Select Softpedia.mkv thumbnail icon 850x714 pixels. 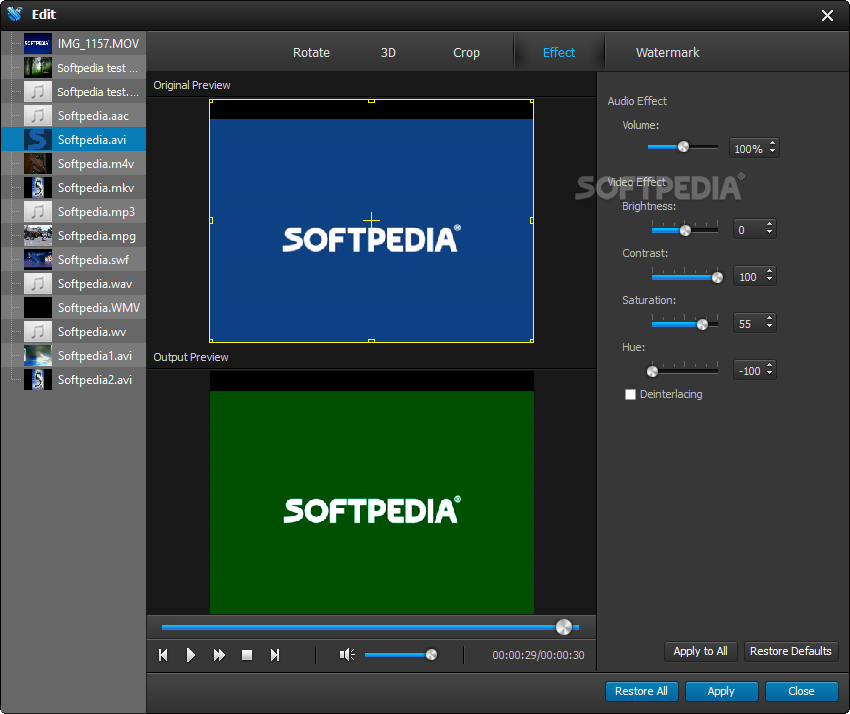[x=38, y=187]
